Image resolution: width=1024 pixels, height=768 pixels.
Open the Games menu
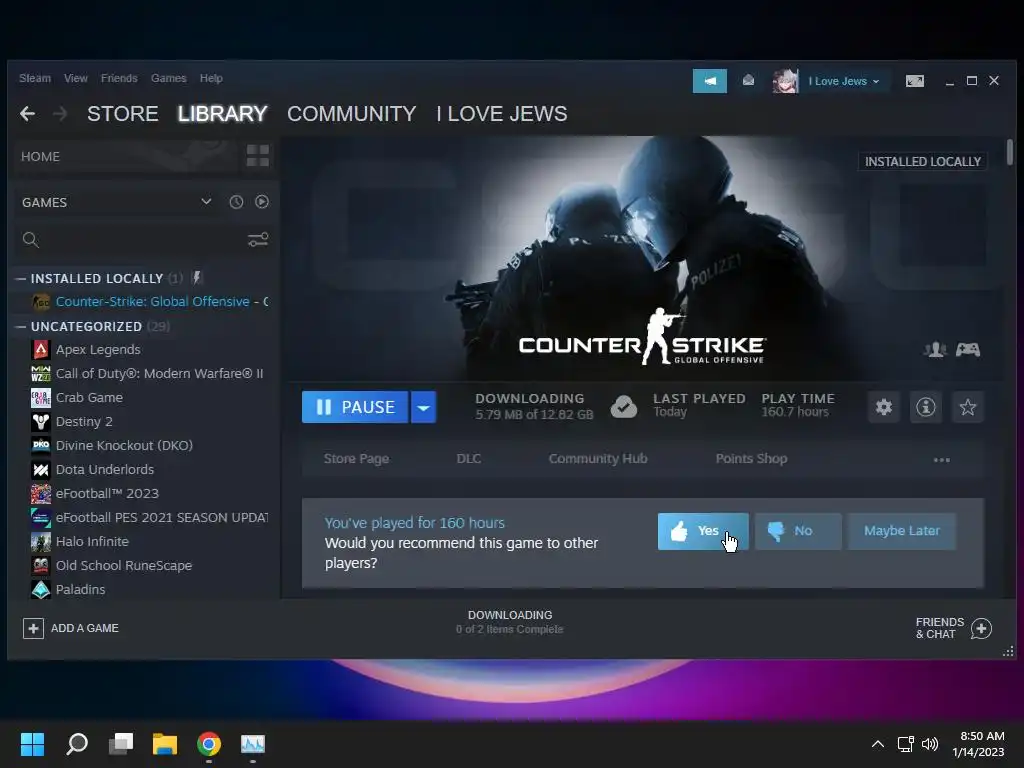[x=168, y=78]
